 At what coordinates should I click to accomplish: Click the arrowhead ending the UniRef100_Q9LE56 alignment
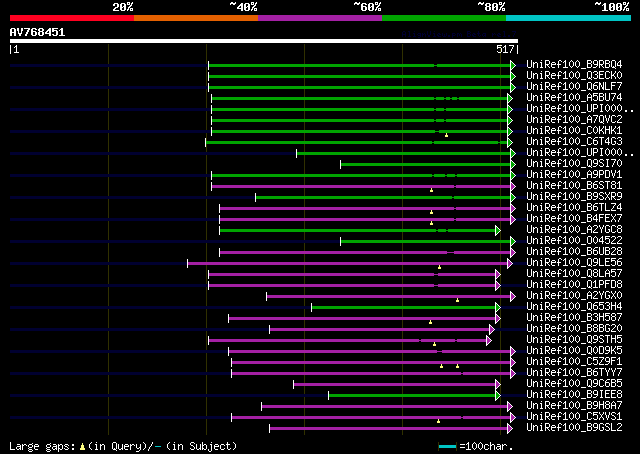[510, 264]
